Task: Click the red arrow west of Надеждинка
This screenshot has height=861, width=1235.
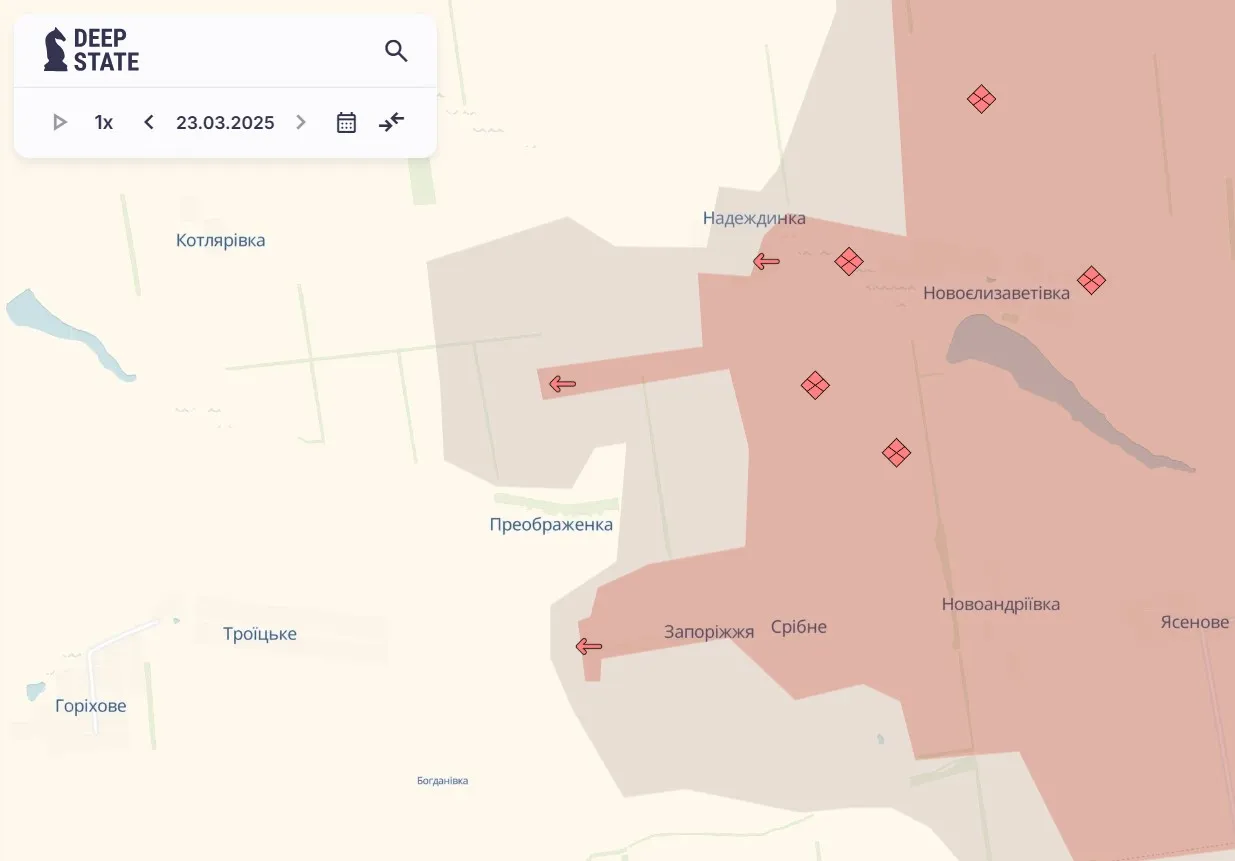Action: pyautogui.click(x=766, y=261)
